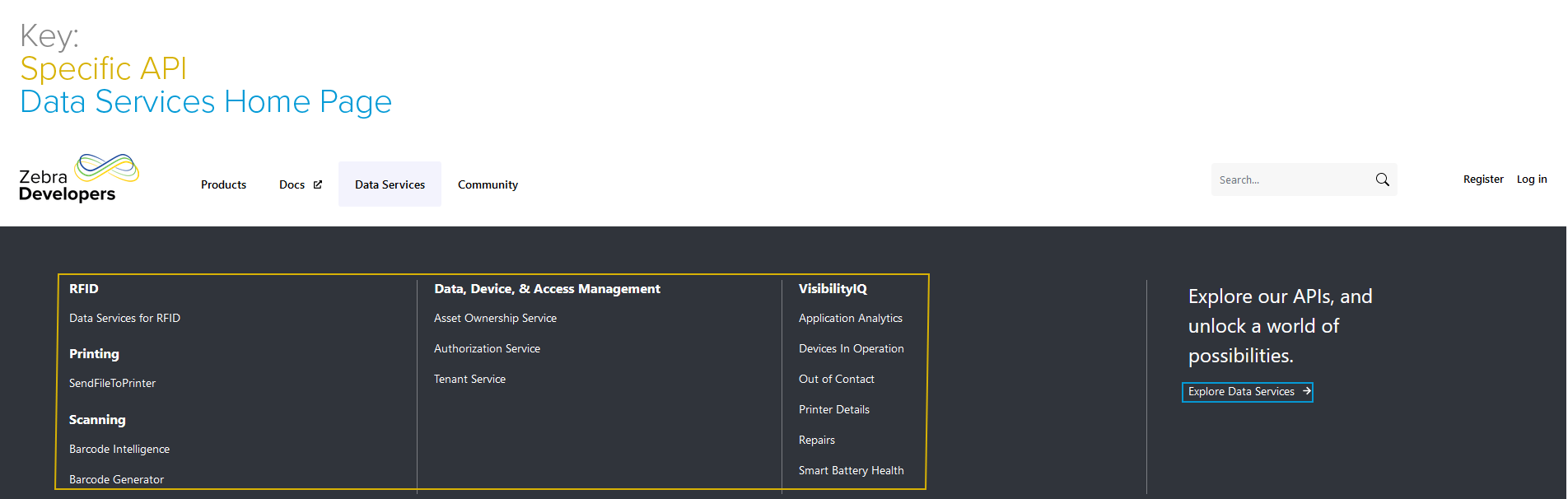Click the Scanning heading
The width and height of the screenshot is (1568, 499).
[x=97, y=419]
